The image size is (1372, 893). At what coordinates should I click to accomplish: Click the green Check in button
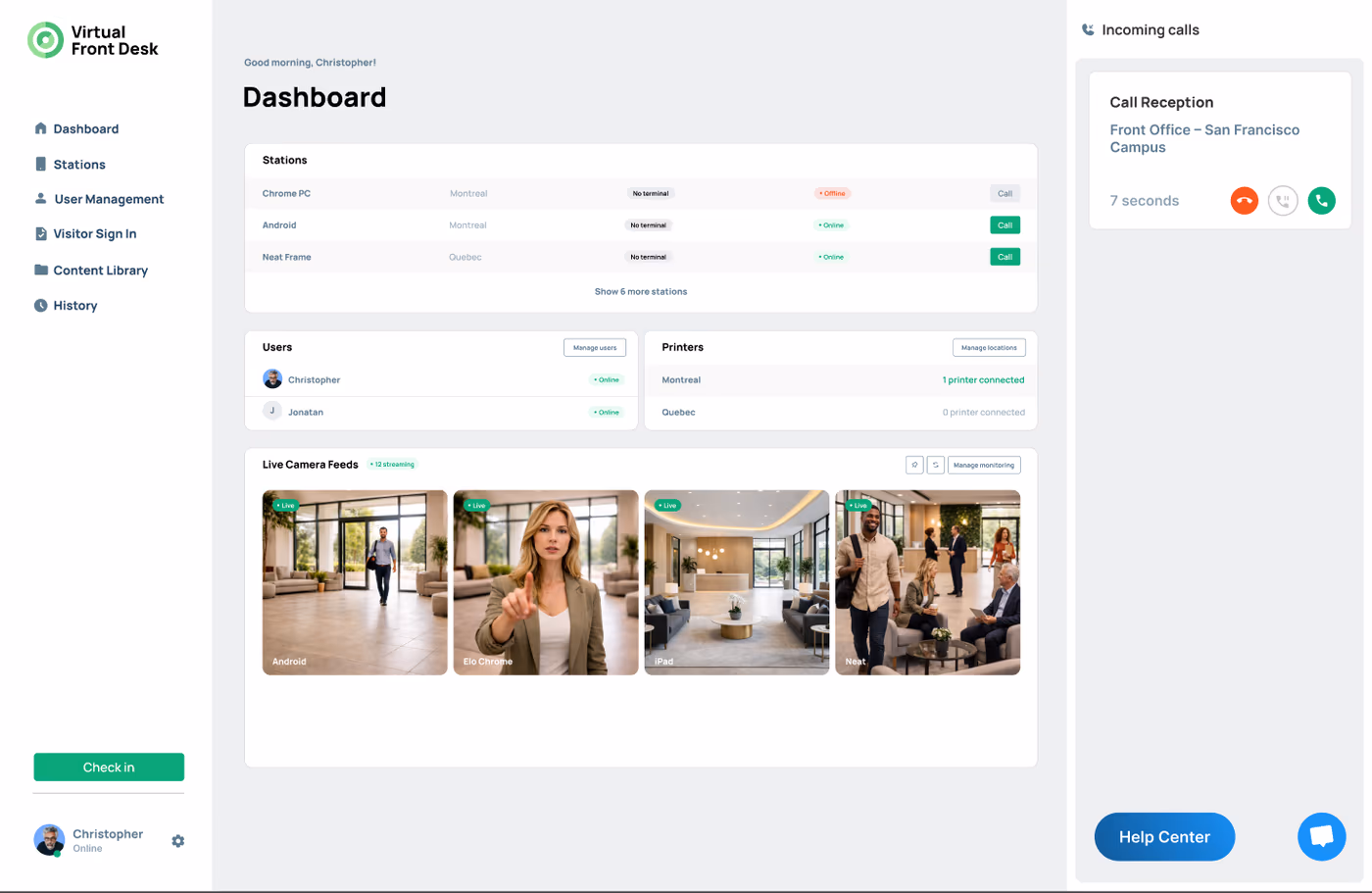coord(109,767)
